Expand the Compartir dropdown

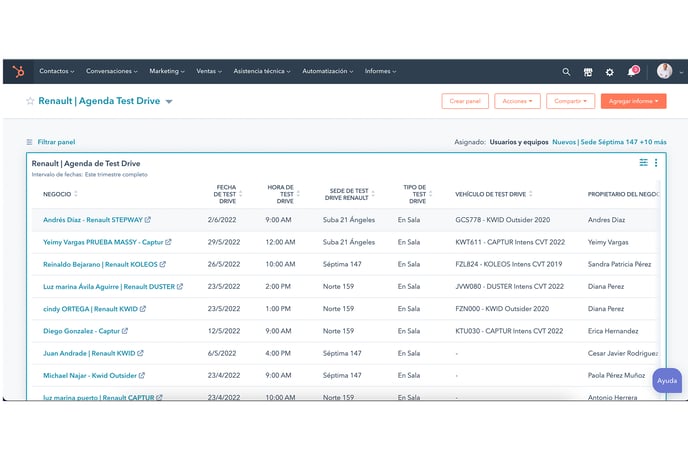(x=570, y=101)
